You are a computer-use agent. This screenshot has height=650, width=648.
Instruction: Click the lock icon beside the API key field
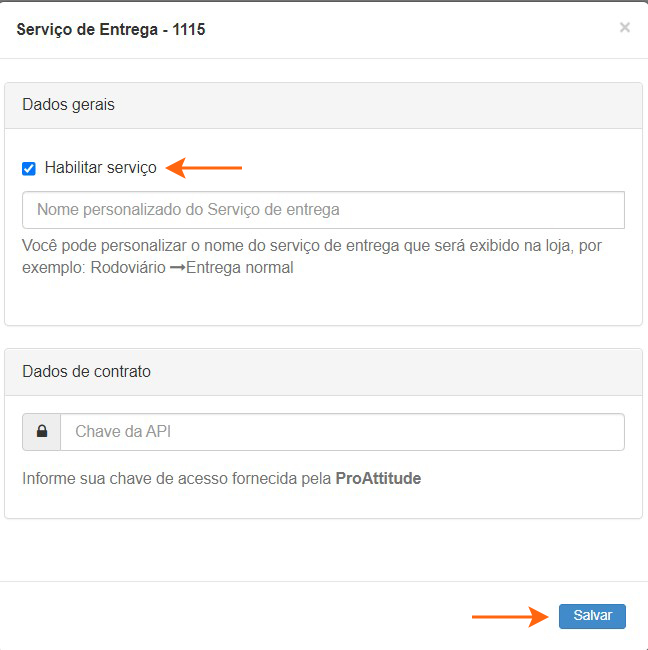pos(42,432)
